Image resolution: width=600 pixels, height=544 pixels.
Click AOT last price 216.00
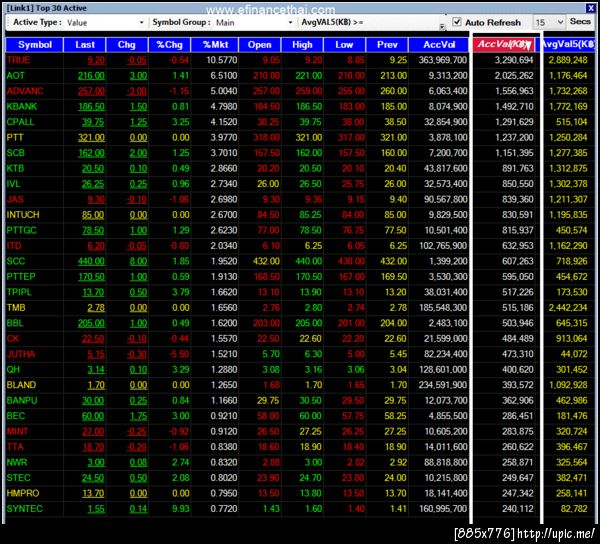tap(91, 75)
